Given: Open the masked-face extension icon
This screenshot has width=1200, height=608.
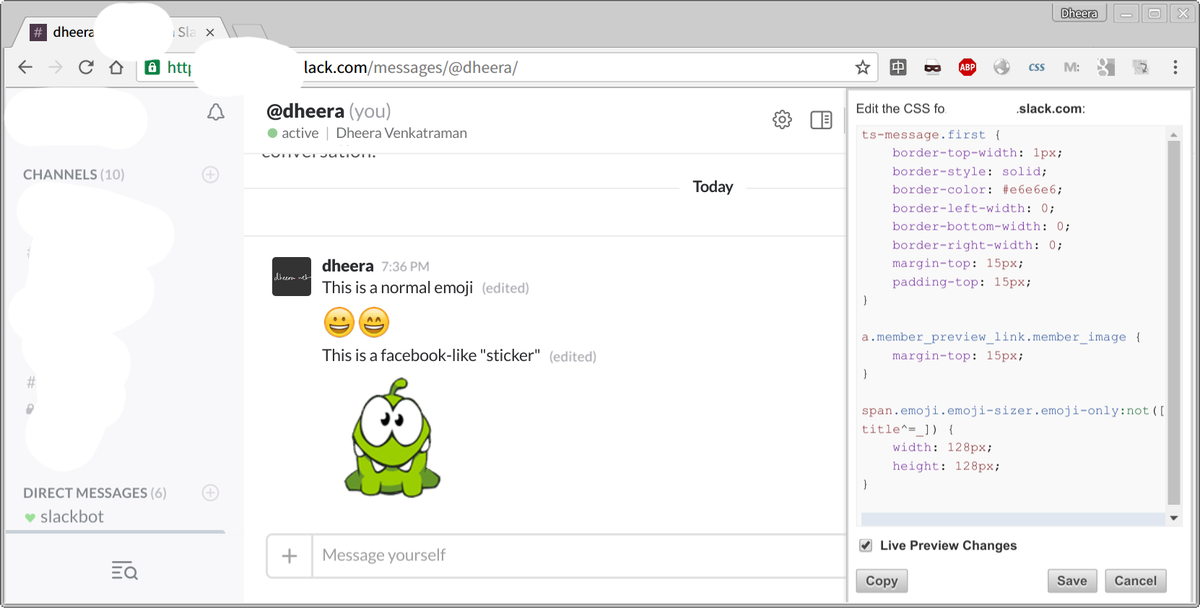Looking at the screenshot, I should [933, 68].
